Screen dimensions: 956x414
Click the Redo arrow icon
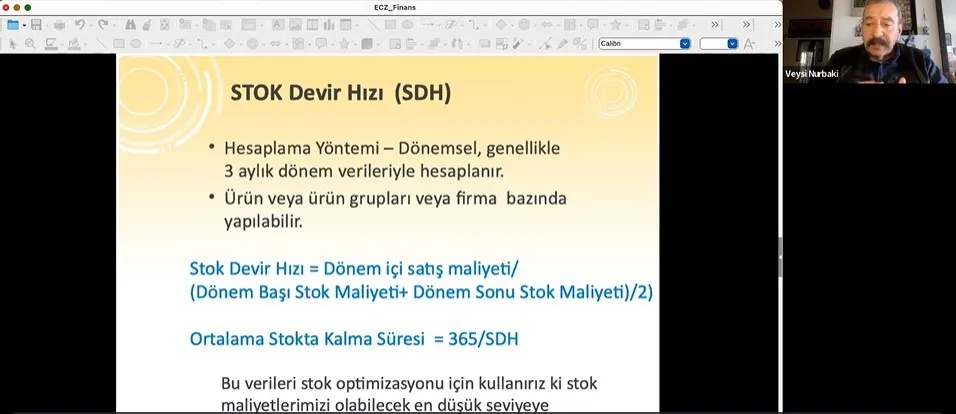[103, 24]
